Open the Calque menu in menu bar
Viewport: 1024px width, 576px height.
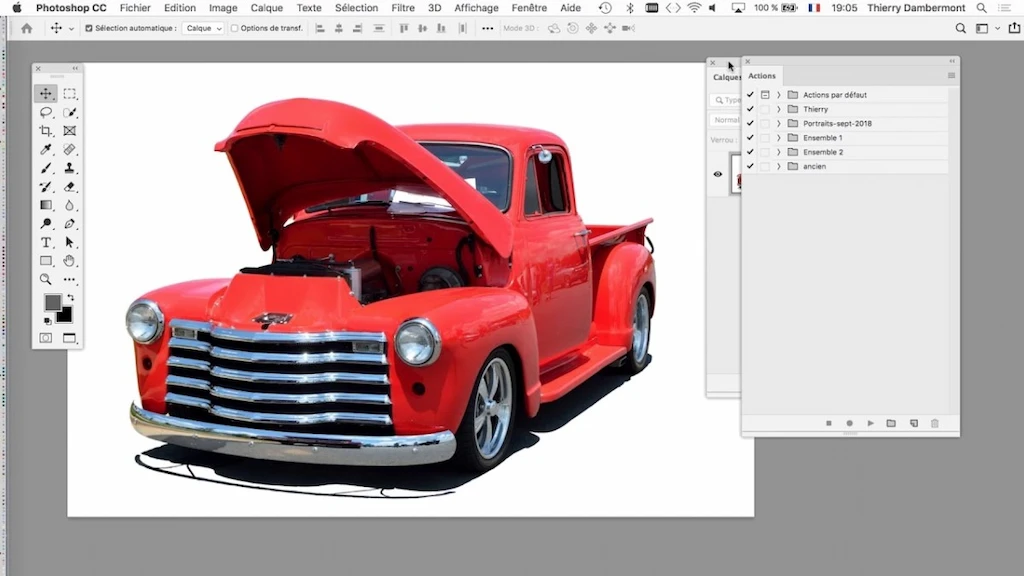coord(267,8)
